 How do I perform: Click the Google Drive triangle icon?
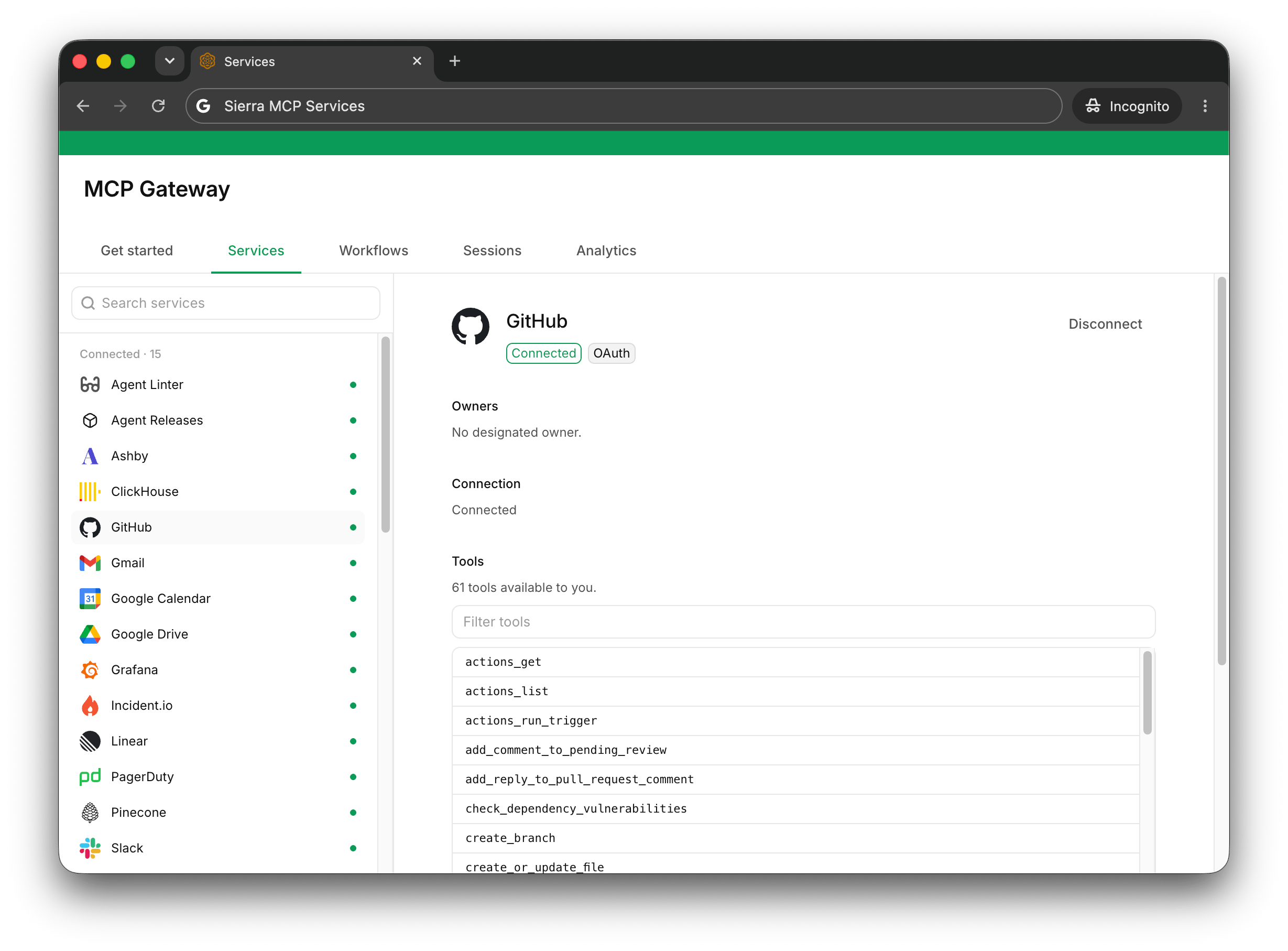point(90,634)
